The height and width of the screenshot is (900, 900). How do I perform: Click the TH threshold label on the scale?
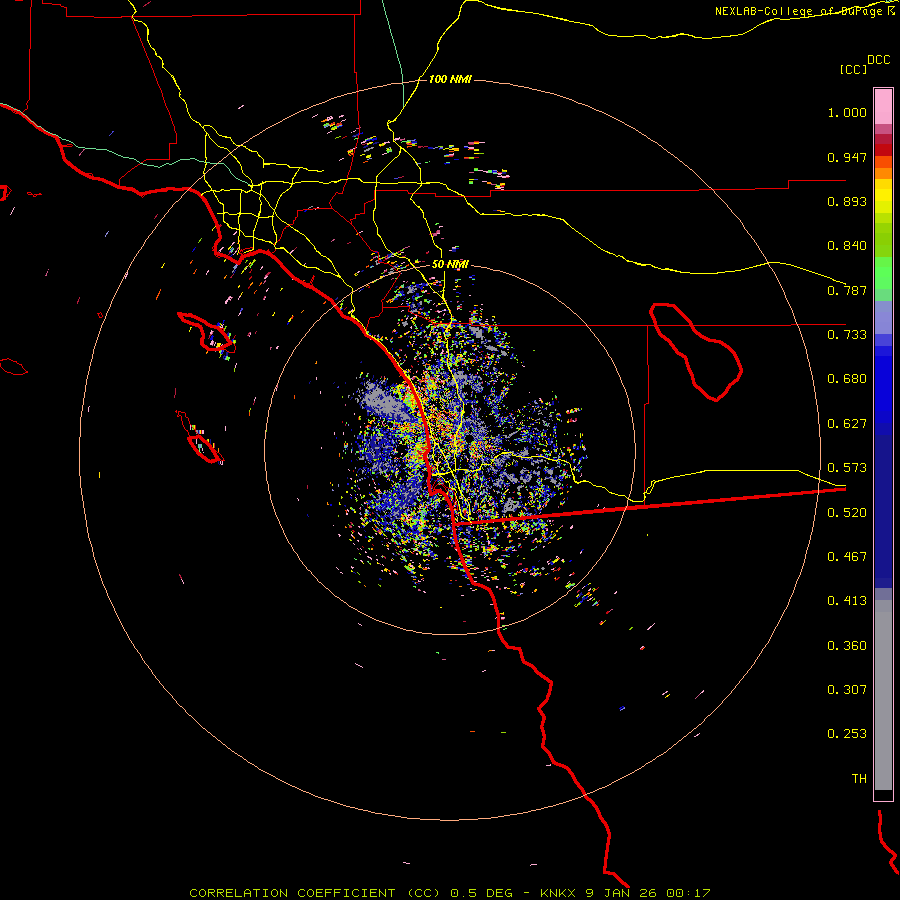(859, 779)
